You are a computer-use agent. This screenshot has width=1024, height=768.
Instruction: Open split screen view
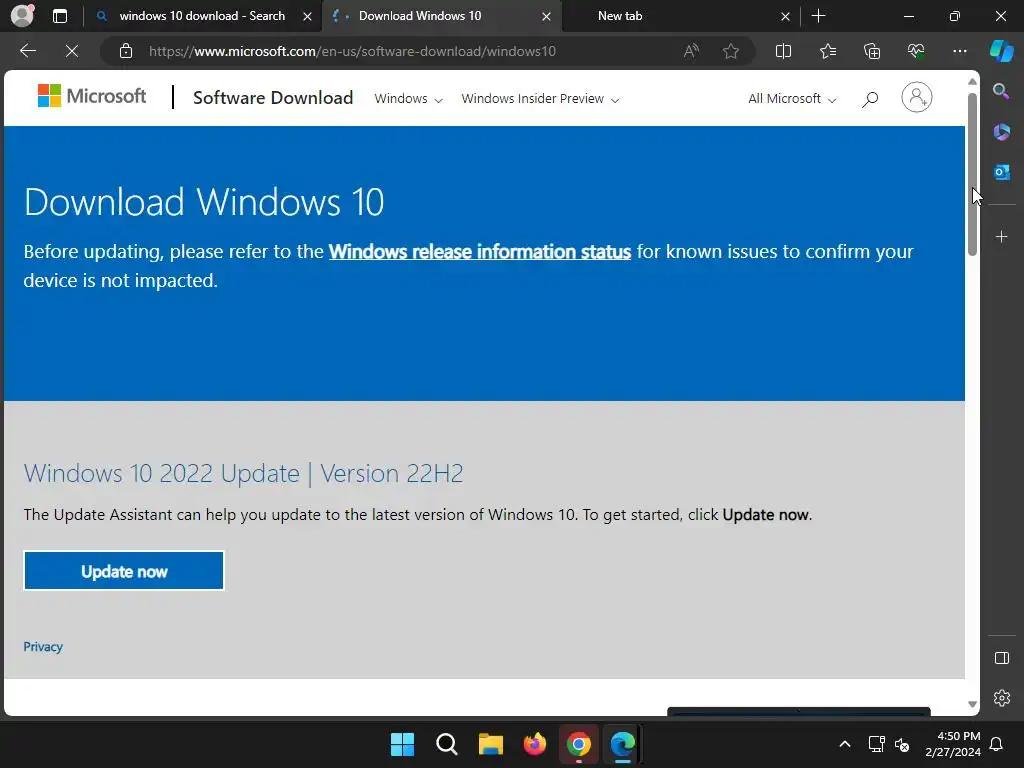[783, 51]
